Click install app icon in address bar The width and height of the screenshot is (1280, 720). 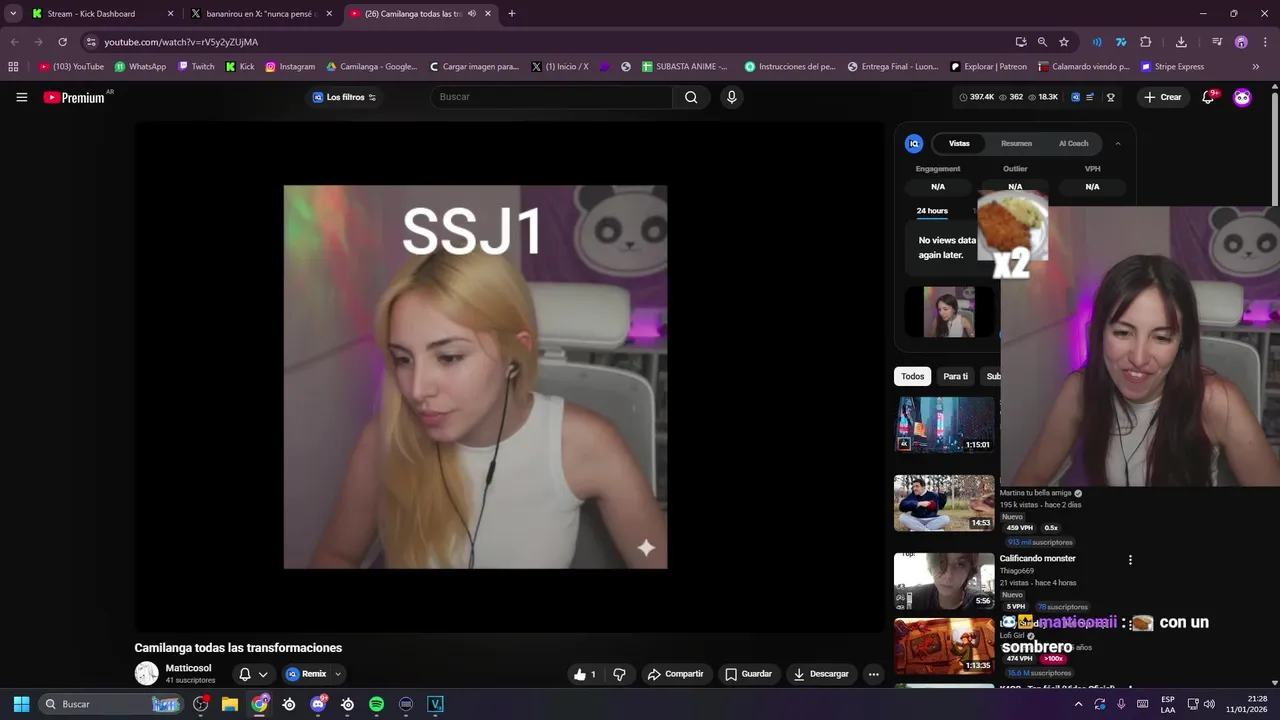(x=1021, y=42)
